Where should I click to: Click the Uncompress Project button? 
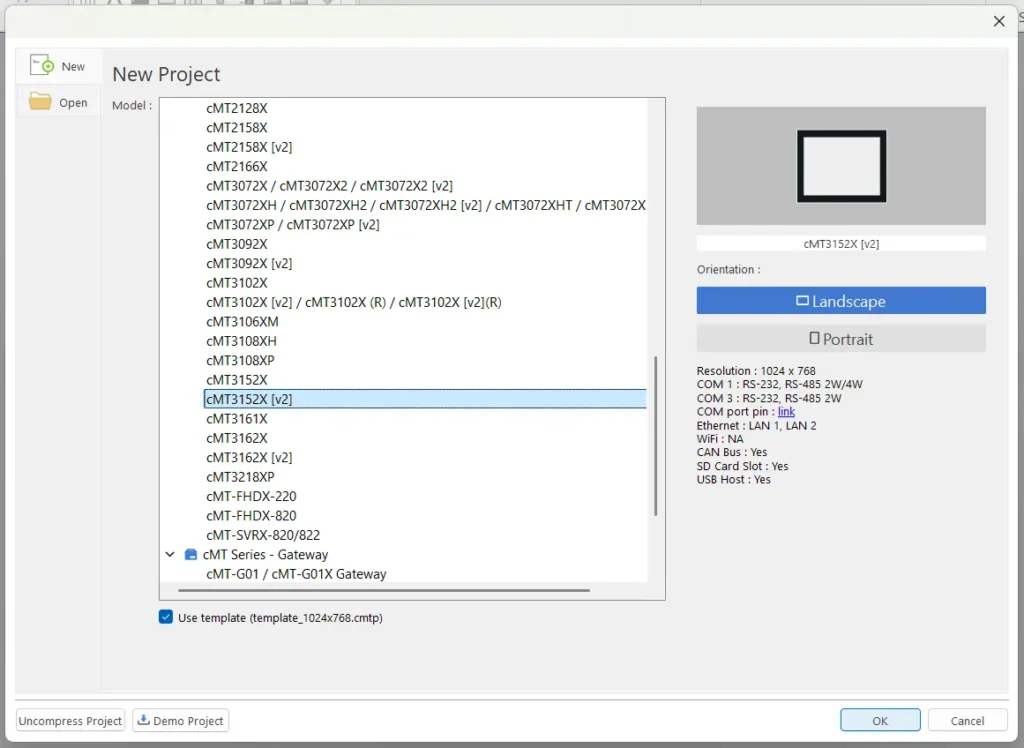[71, 720]
